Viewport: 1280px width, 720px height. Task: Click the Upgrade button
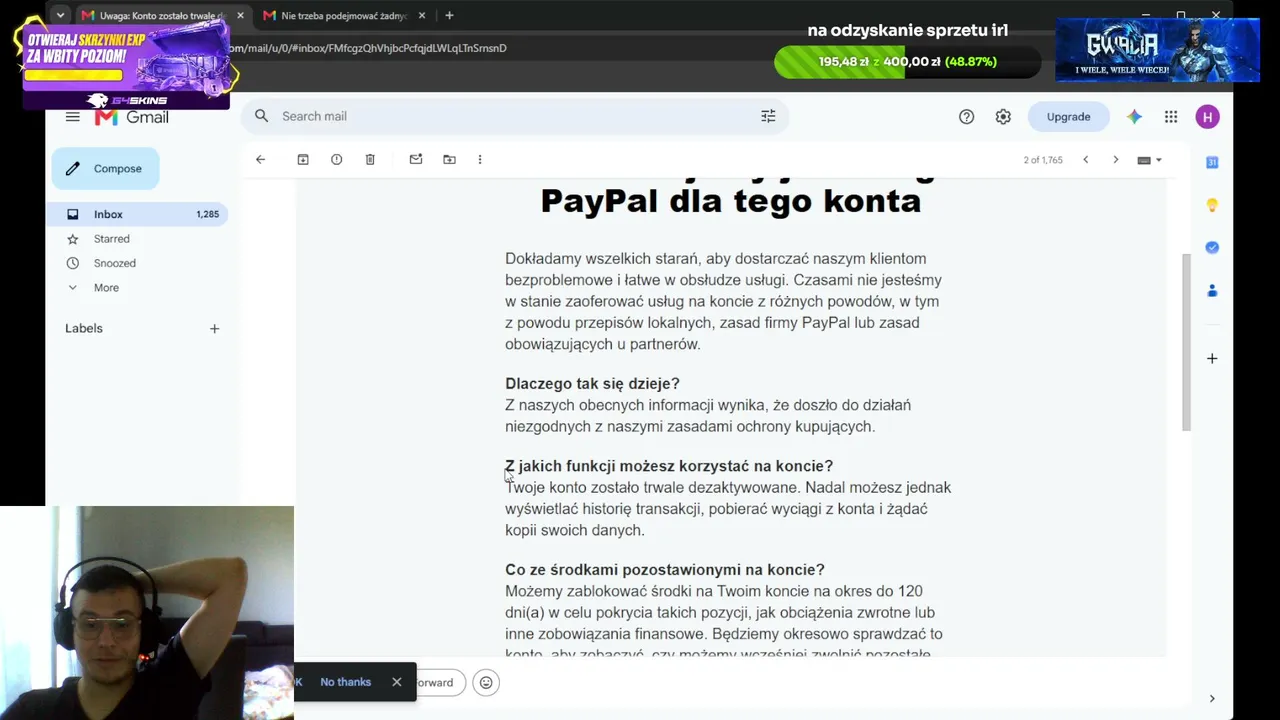[1068, 117]
